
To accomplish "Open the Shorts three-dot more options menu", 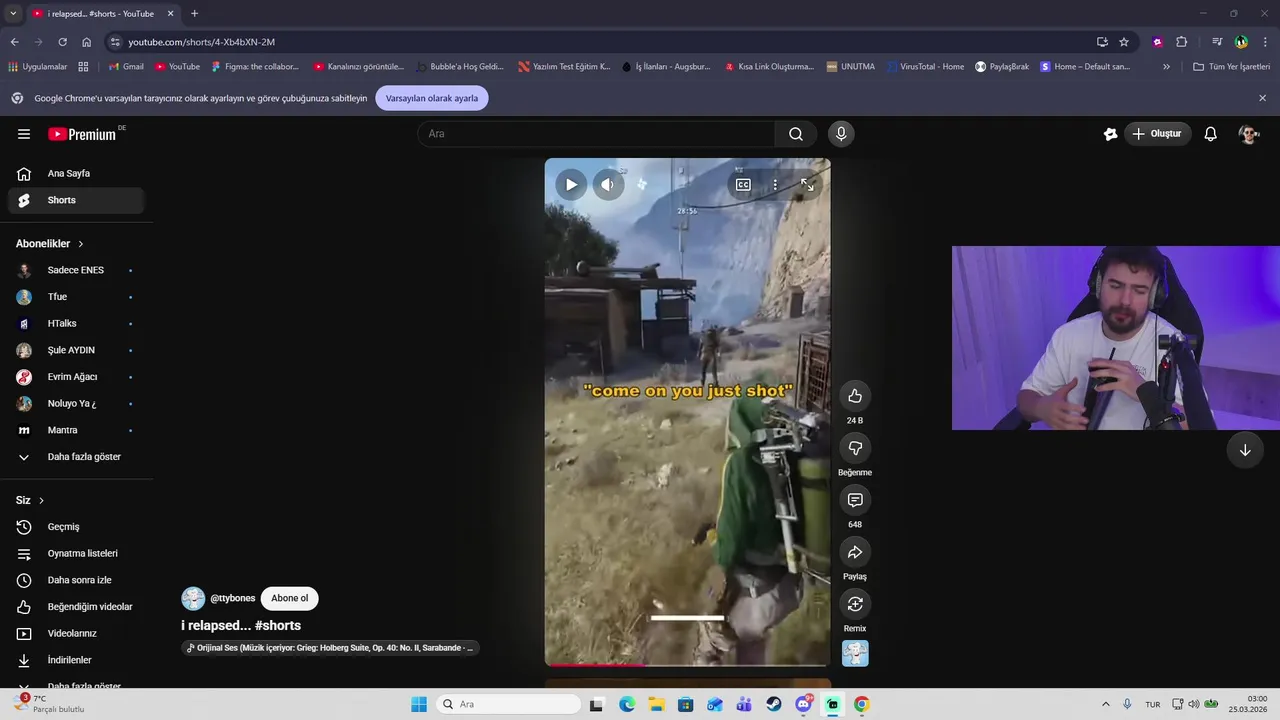I will click(x=775, y=184).
